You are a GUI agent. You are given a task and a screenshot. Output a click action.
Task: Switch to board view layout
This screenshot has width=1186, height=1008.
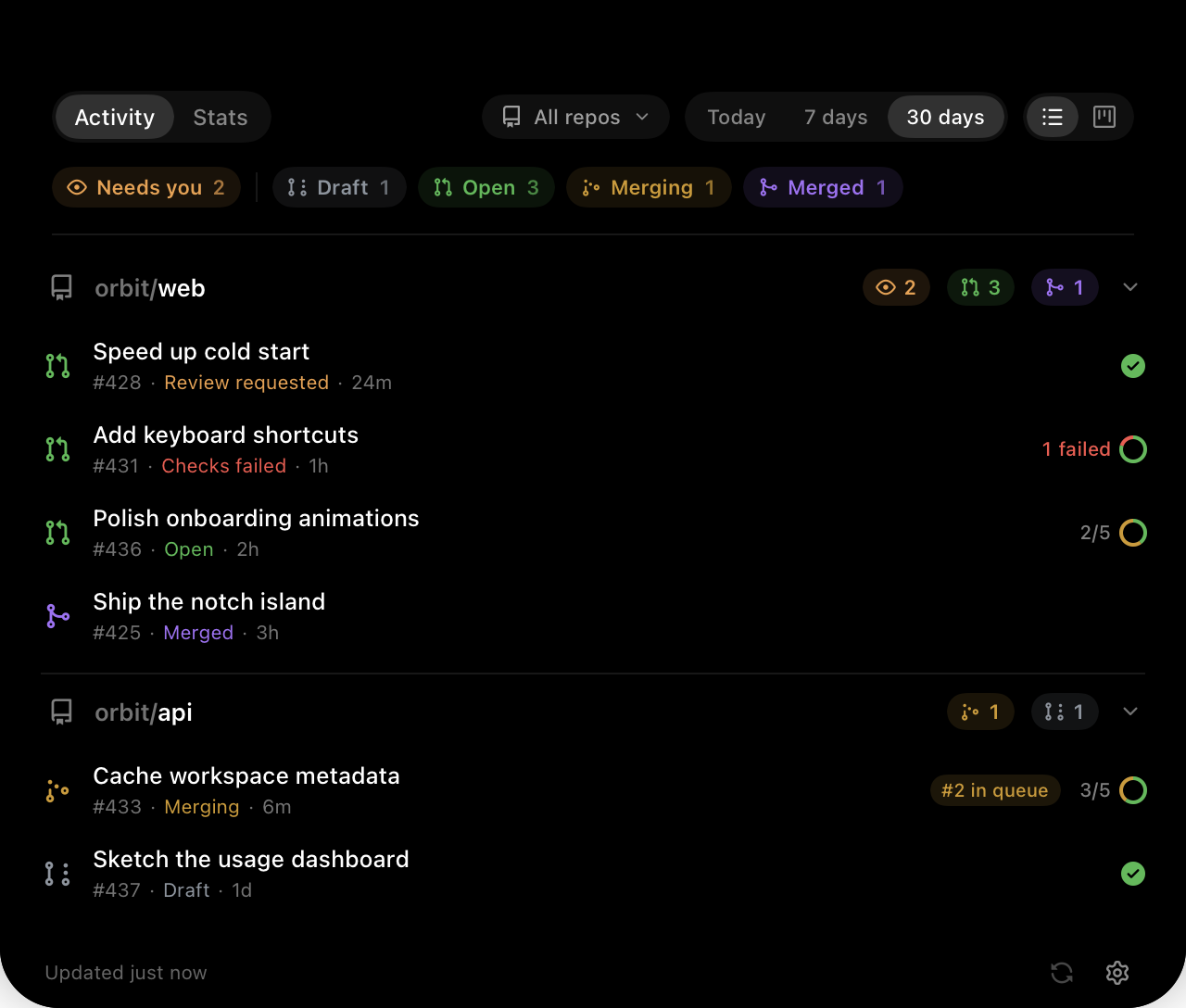pos(1104,117)
